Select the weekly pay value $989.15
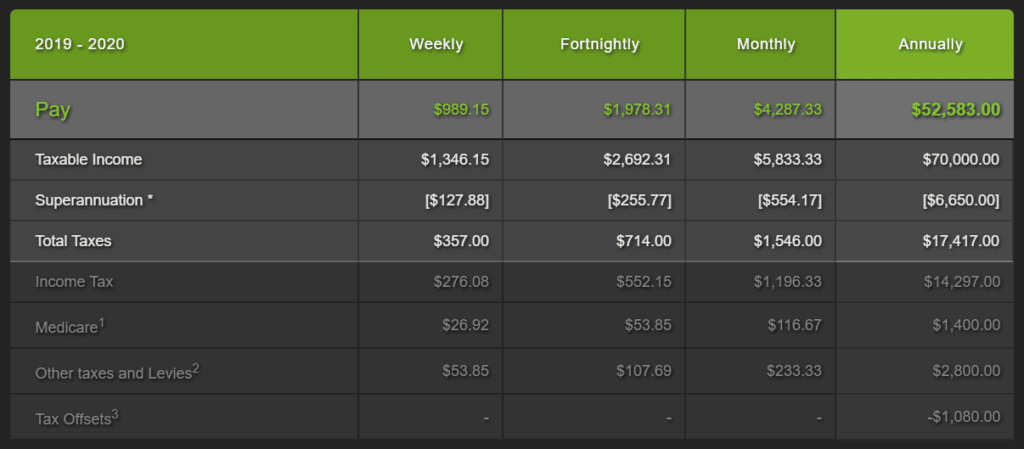The width and height of the screenshot is (1024, 449). [461, 109]
